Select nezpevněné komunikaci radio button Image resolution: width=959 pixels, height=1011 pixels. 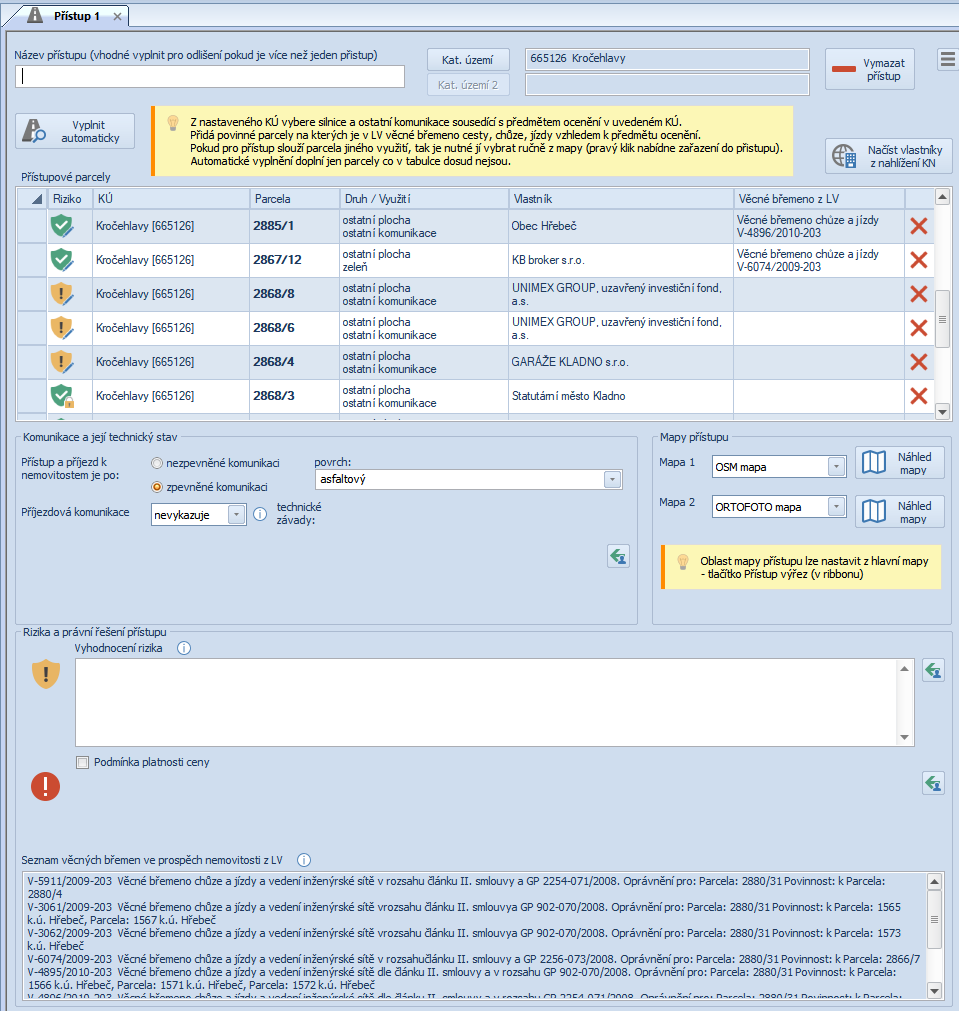click(x=157, y=463)
